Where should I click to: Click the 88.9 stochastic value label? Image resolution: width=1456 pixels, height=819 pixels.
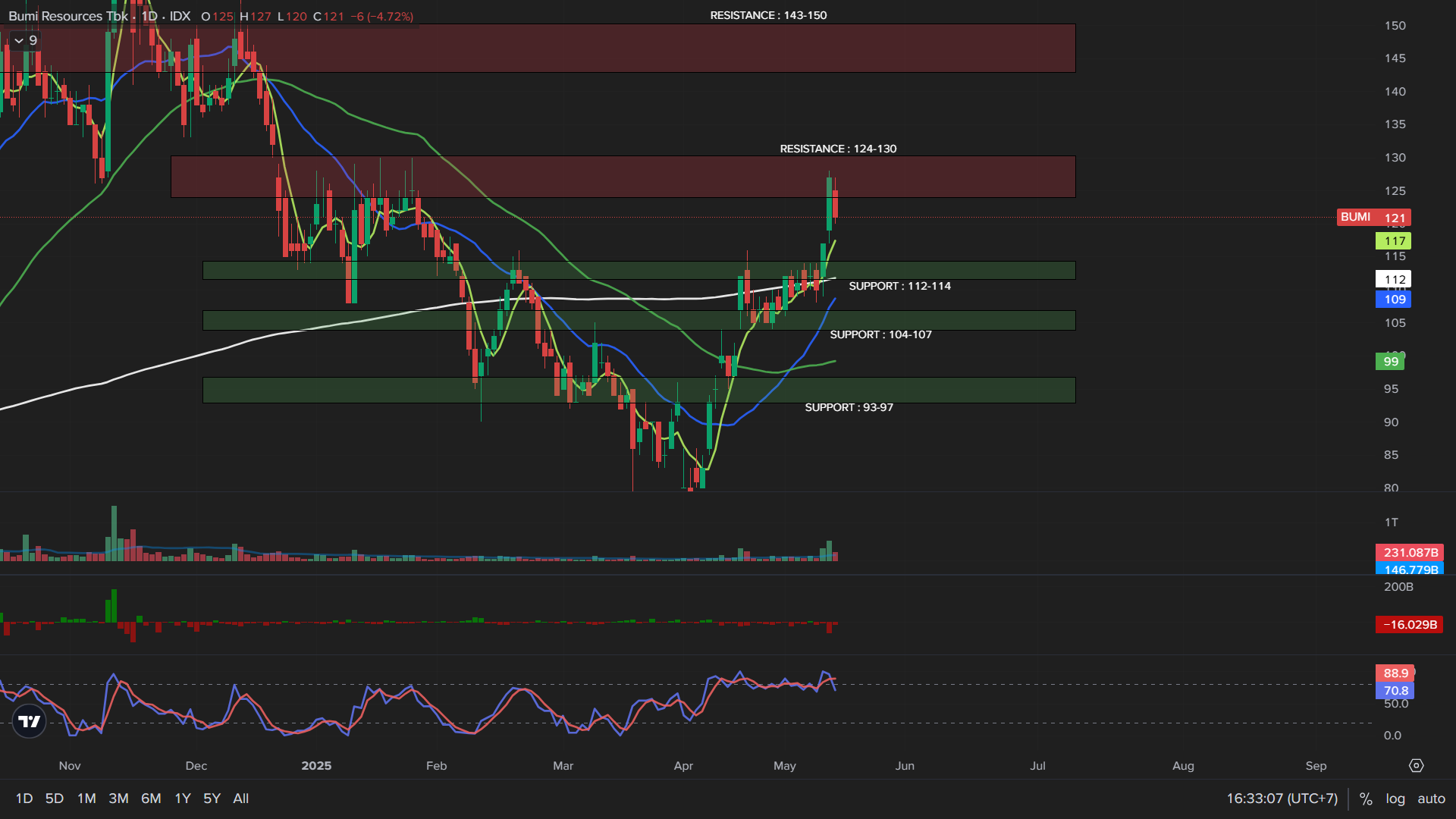point(1395,673)
